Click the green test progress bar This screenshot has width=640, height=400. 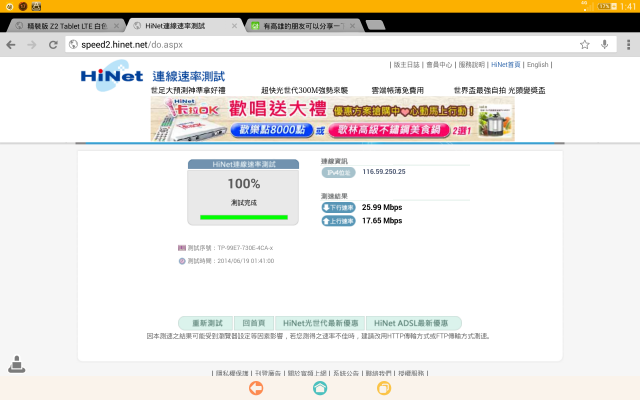[244, 217]
